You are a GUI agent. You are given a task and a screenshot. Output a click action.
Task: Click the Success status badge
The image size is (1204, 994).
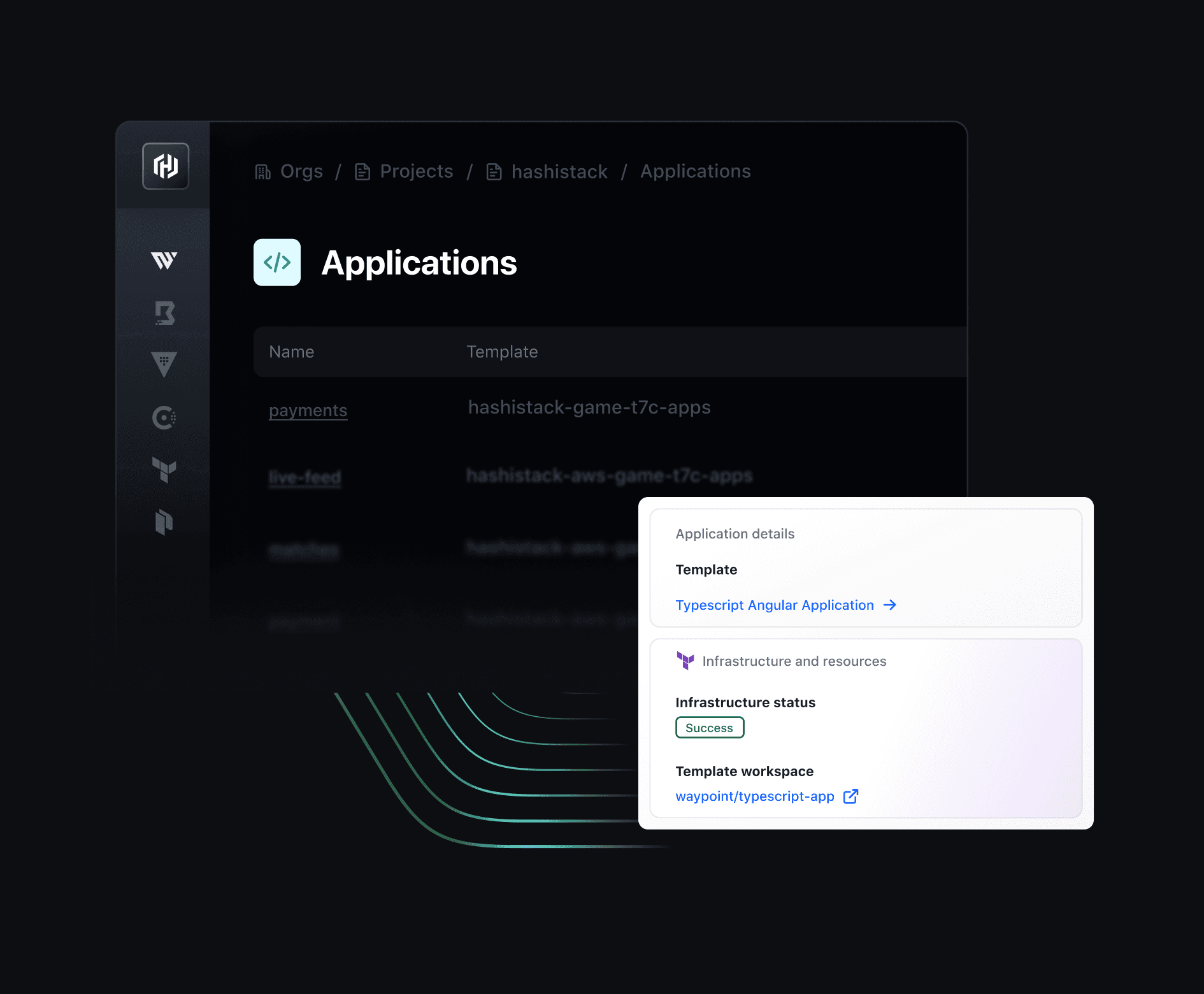tap(709, 728)
